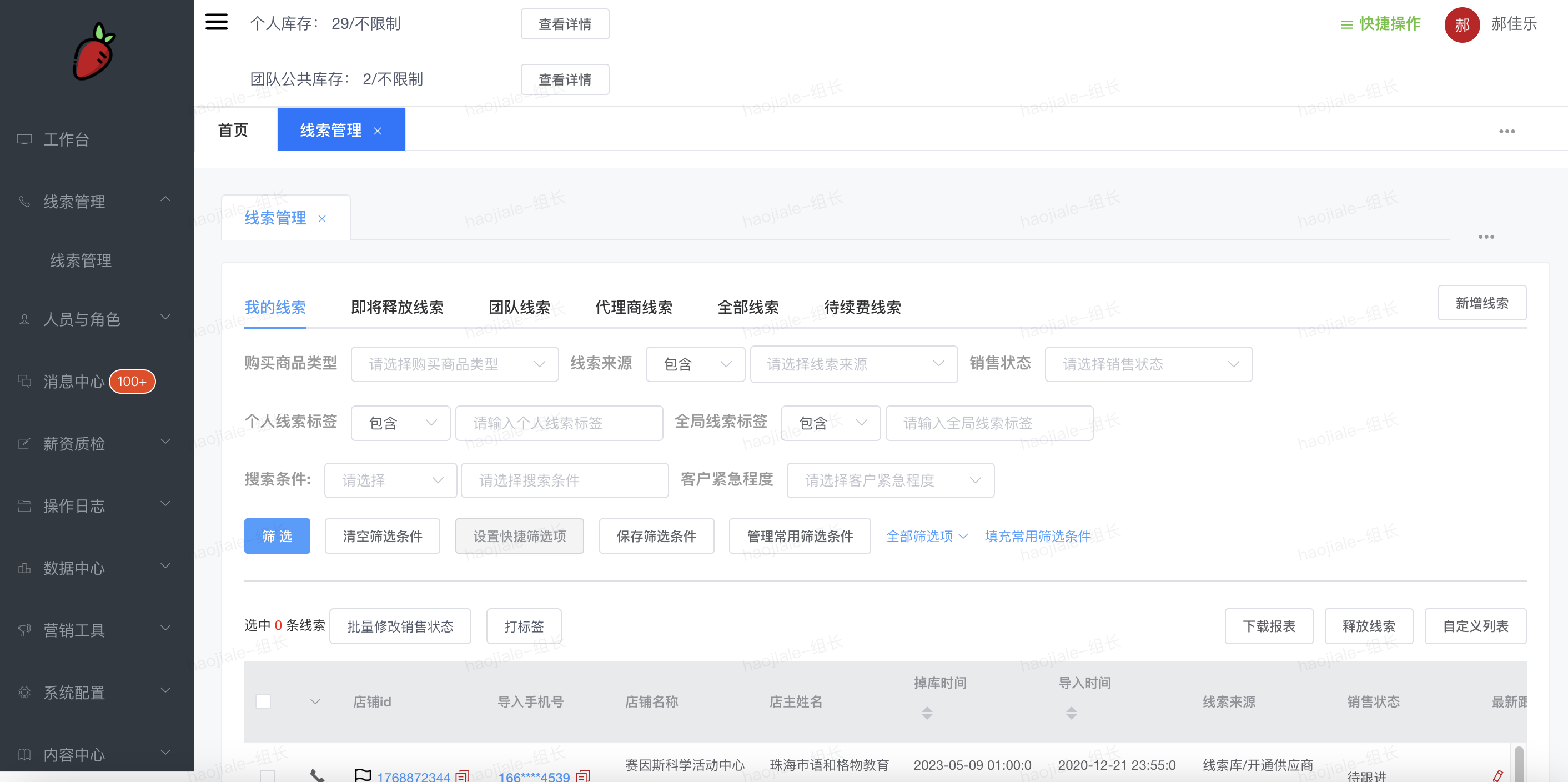1568x782 pixels.
Task: Switch to 全部线索 tab
Action: click(x=748, y=307)
